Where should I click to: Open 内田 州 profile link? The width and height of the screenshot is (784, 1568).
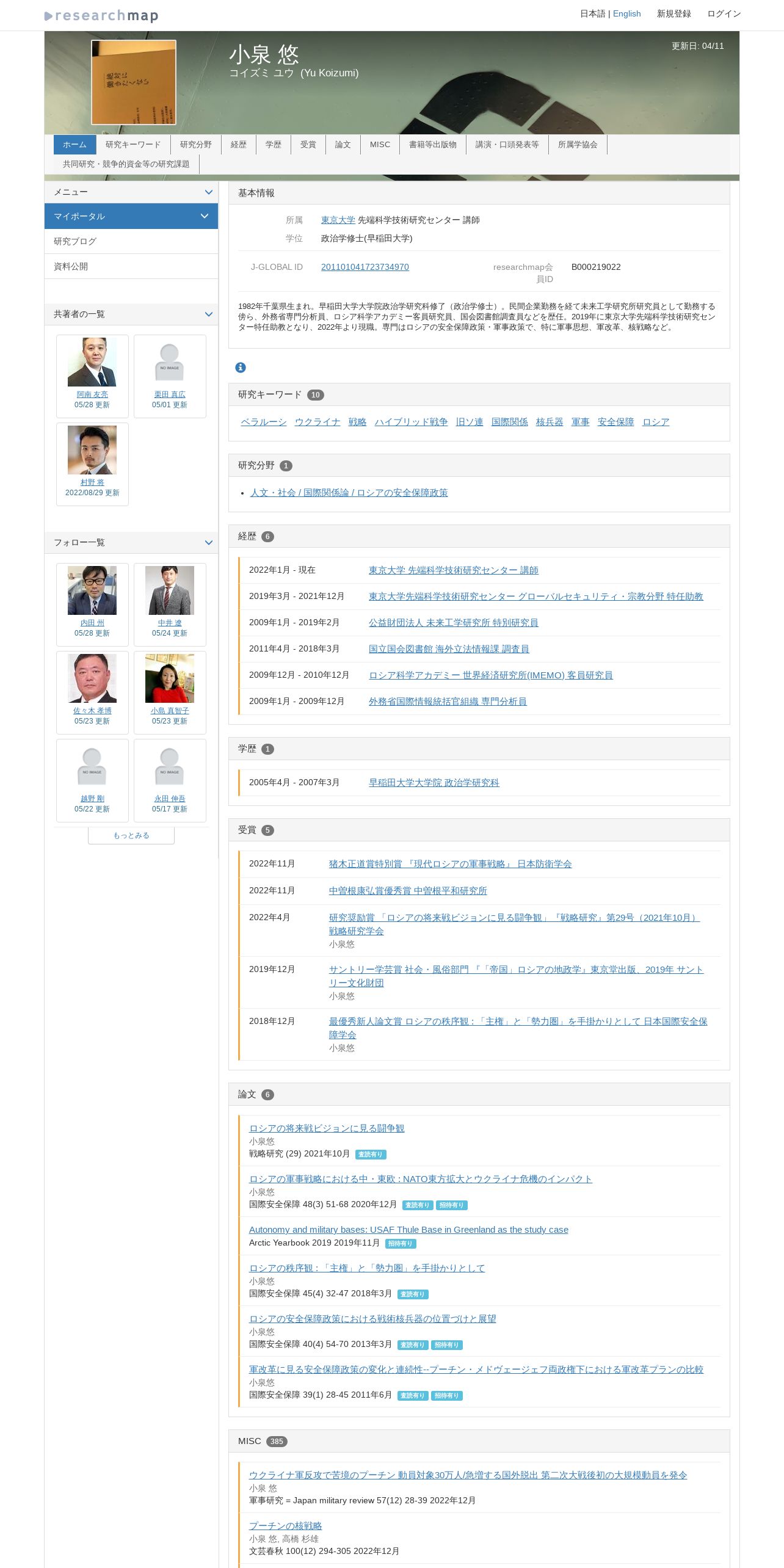click(x=92, y=623)
